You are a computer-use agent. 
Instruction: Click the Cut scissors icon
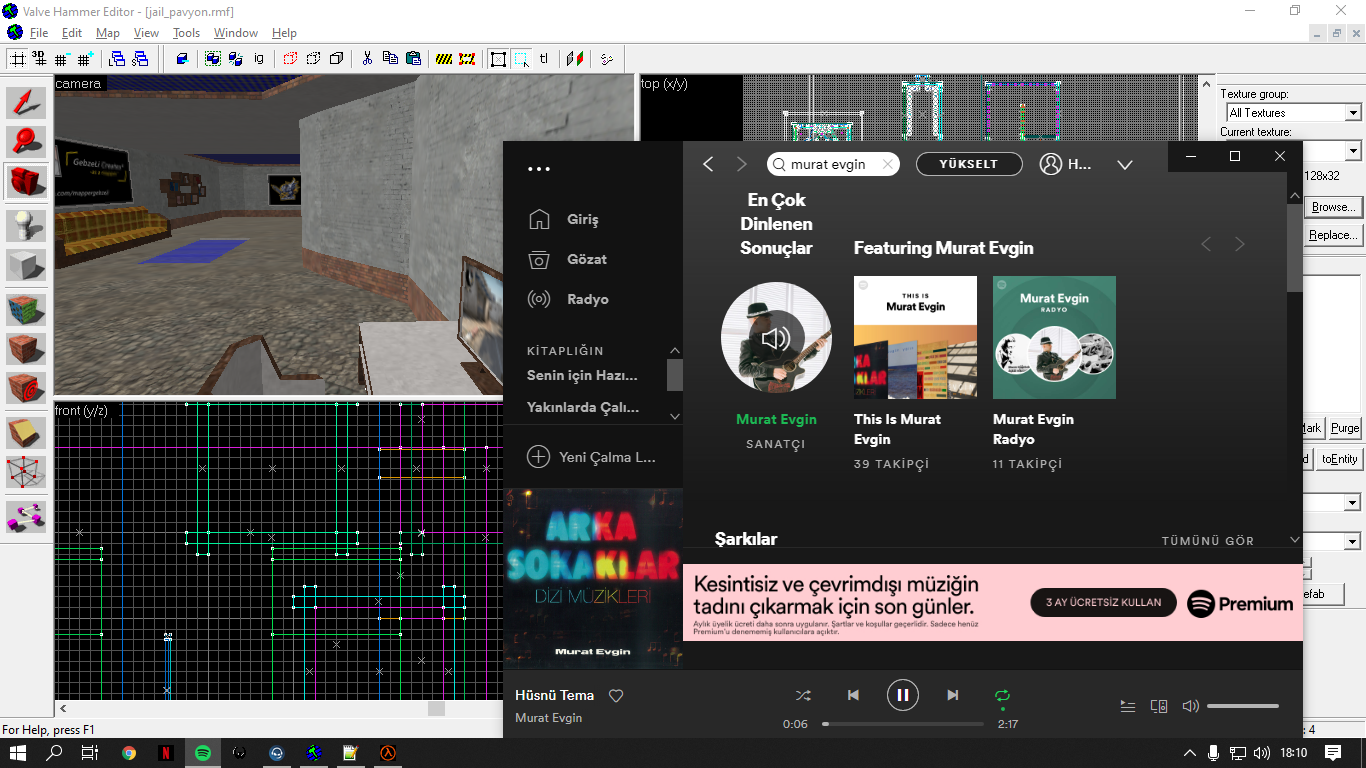367,59
